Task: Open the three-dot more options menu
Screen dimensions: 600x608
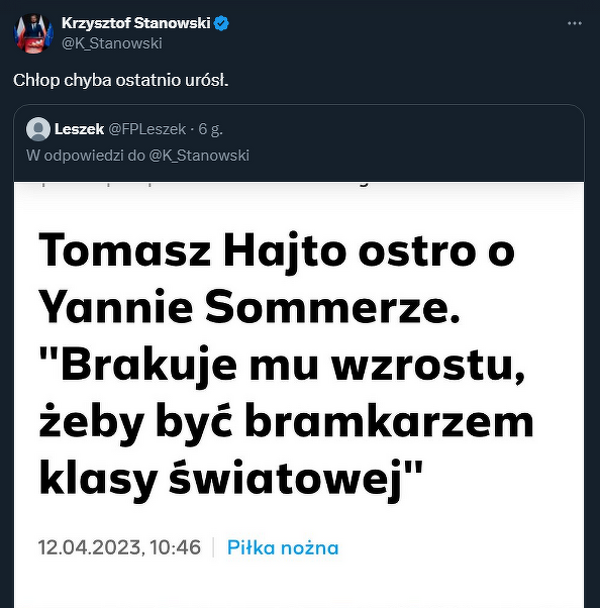Action: coord(573,23)
